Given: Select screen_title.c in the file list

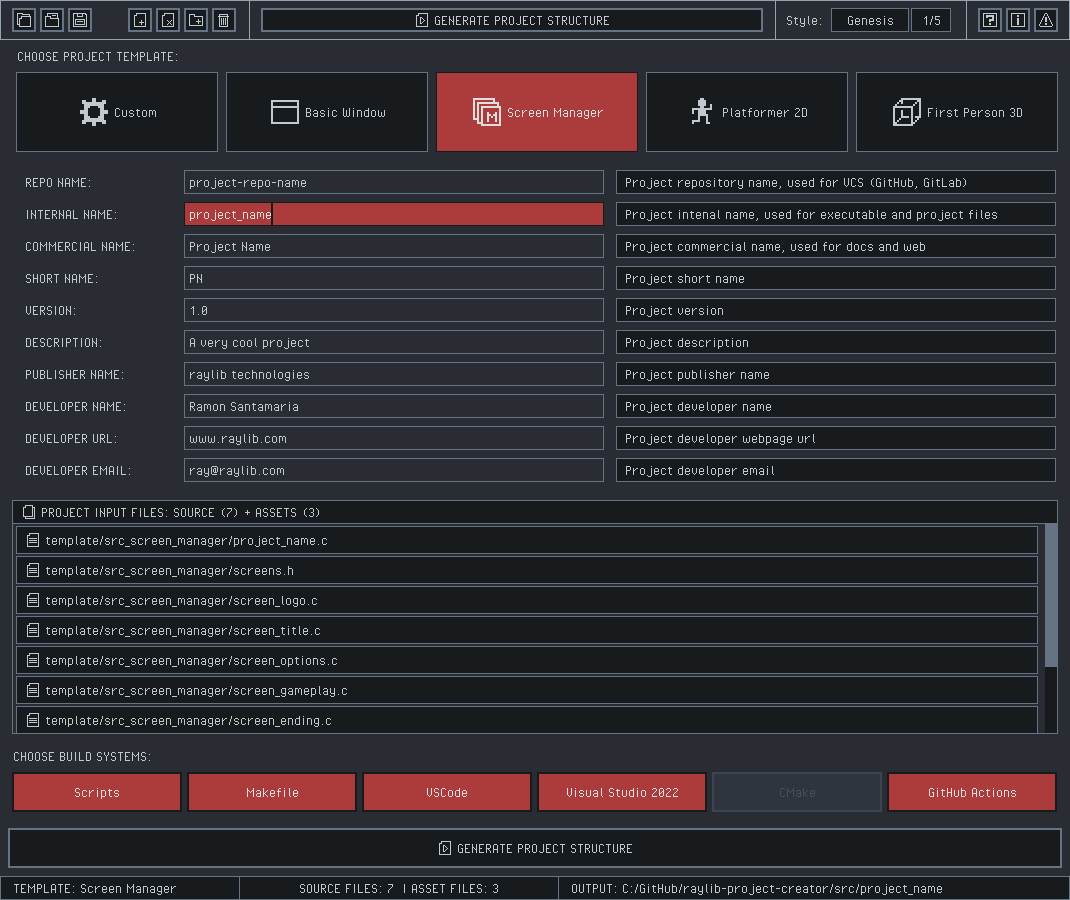Looking at the screenshot, I should click(x=527, y=630).
